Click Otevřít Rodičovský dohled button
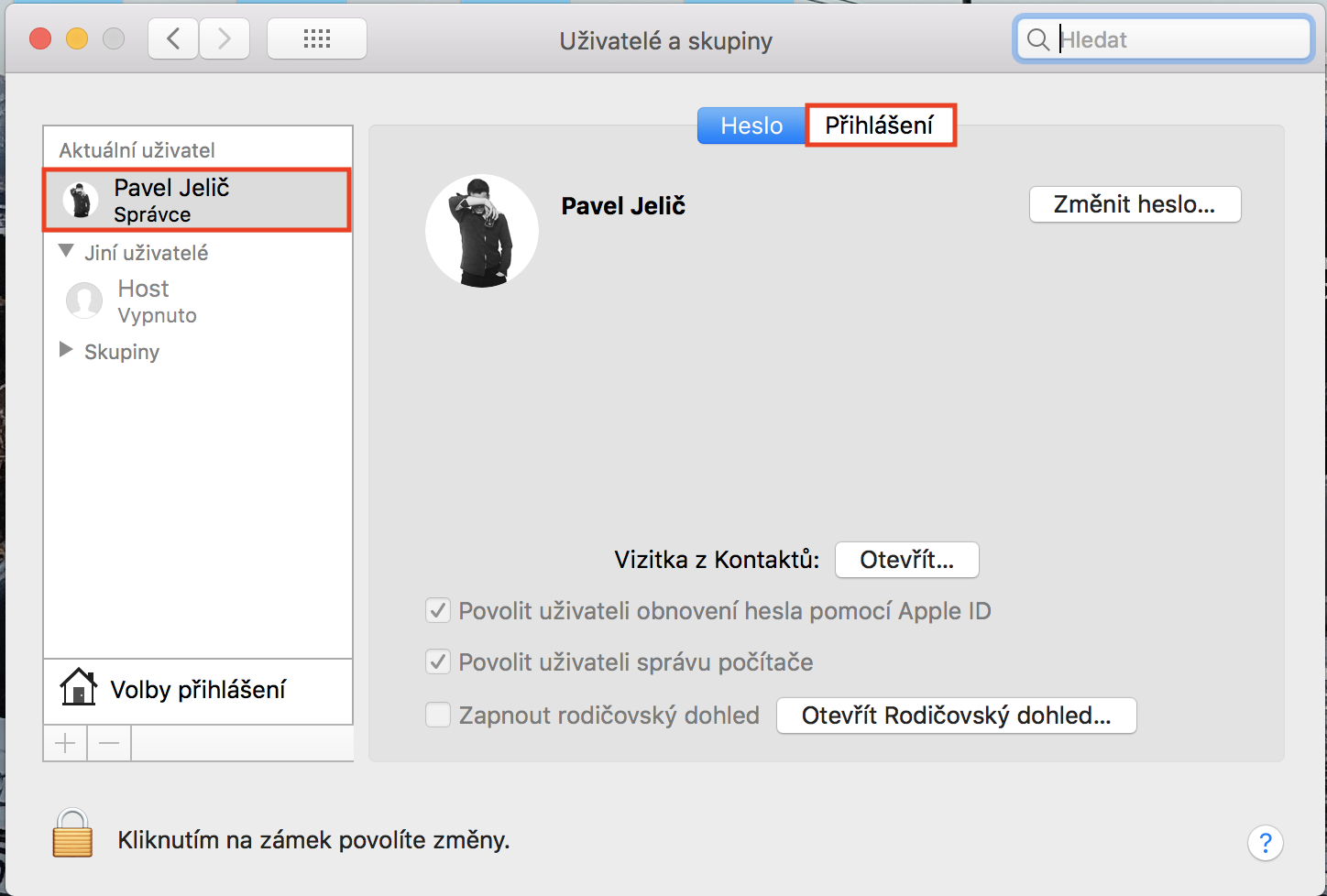The height and width of the screenshot is (896, 1327). [x=956, y=716]
